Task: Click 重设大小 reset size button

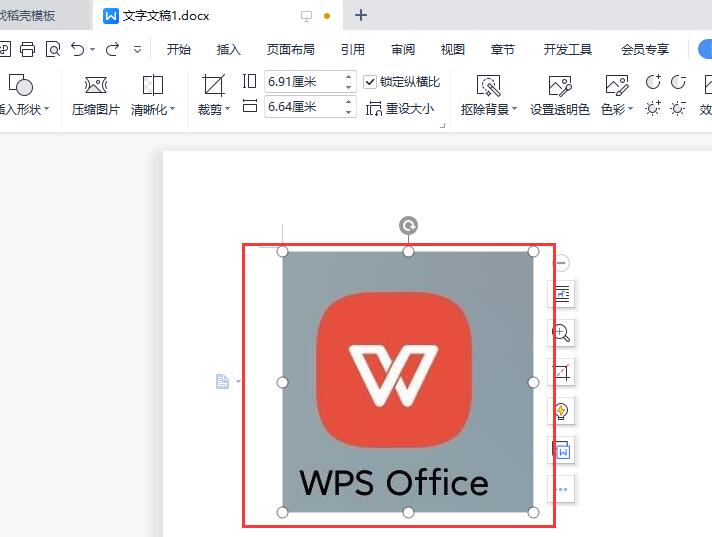Action: (400, 109)
